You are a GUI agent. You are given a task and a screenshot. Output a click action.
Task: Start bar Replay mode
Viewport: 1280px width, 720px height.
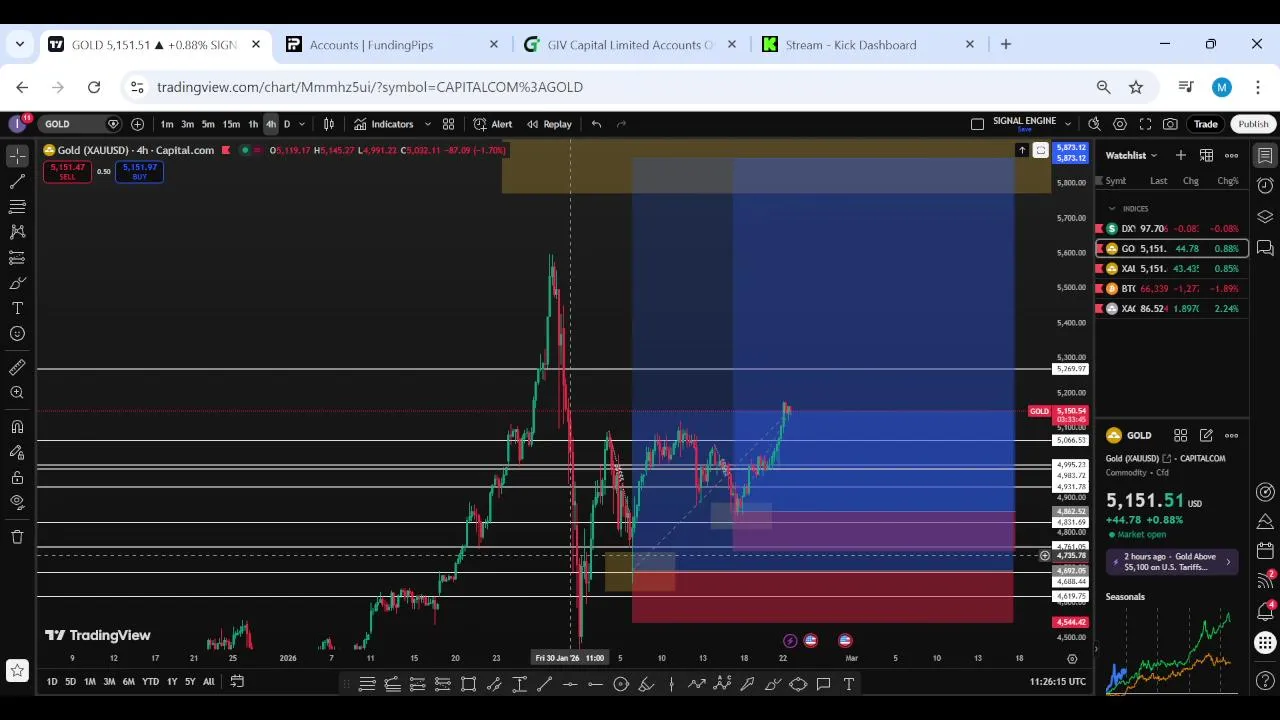[x=549, y=124]
